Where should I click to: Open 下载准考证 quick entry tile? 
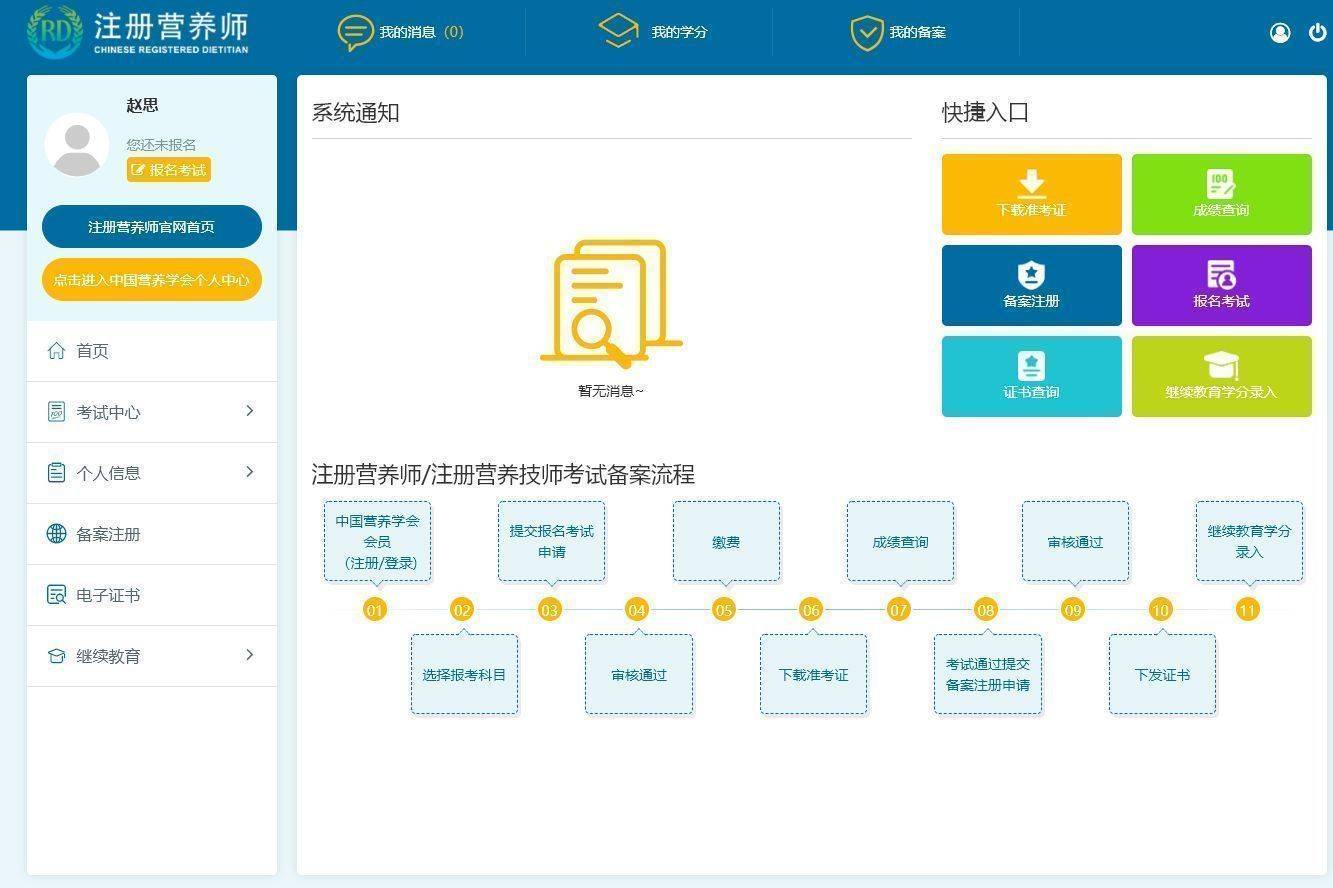click(x=1031, y=194)
